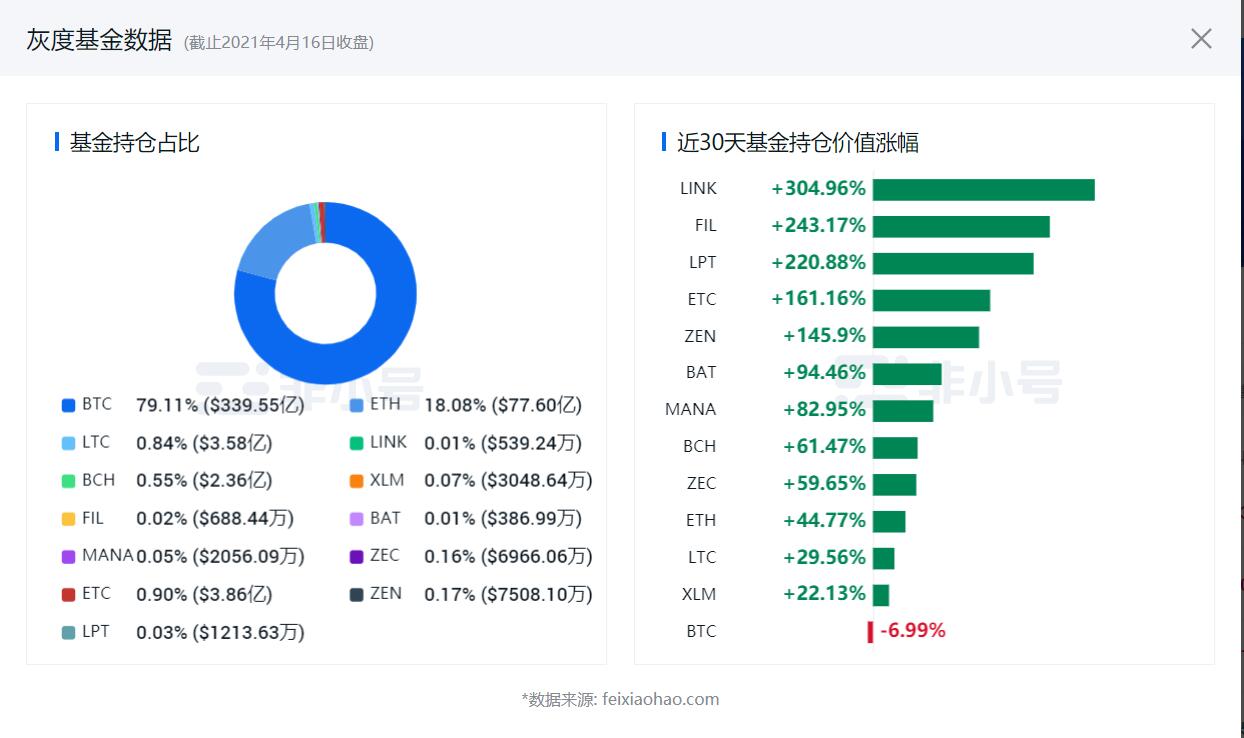Screen dimensions: 1244x738
Task: Click the LTC legend marker
Action: click(x=67, y=442)
